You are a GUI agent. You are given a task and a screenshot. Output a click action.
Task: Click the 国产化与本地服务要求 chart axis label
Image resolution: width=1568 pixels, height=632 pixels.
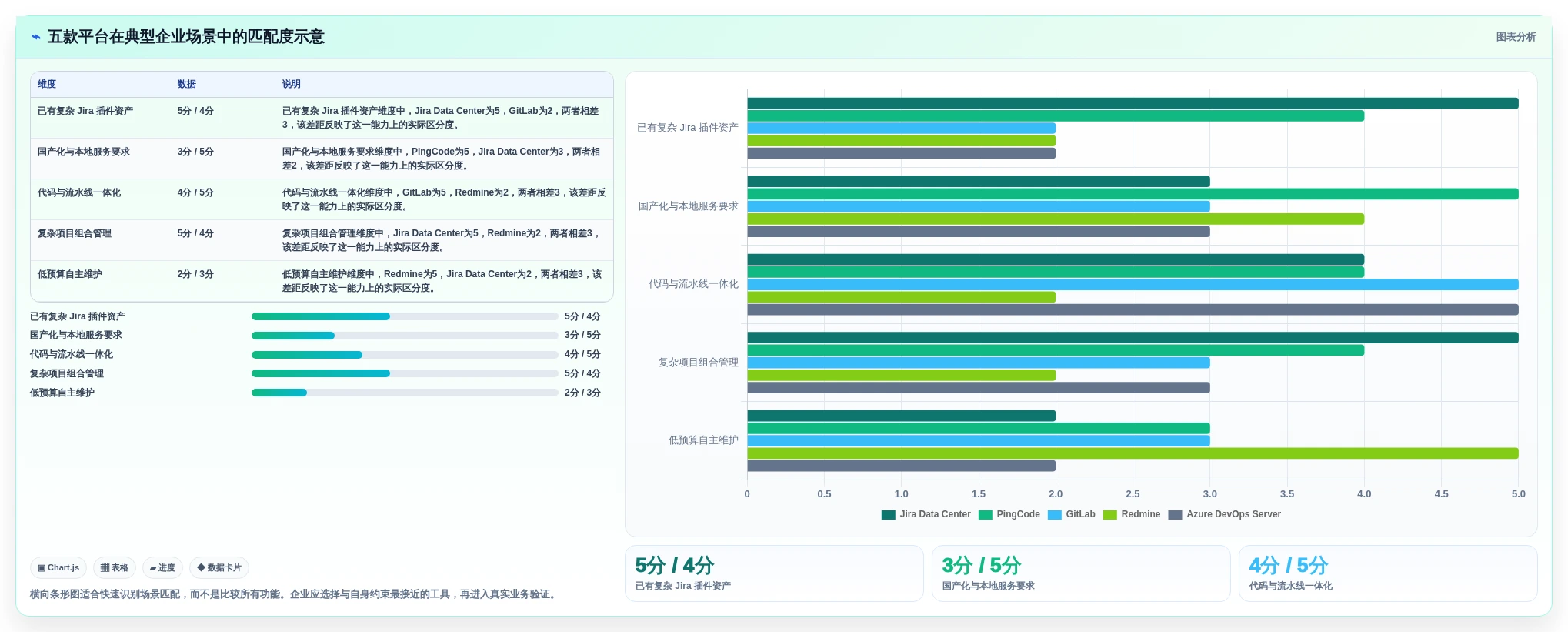(x=689, y=206)
